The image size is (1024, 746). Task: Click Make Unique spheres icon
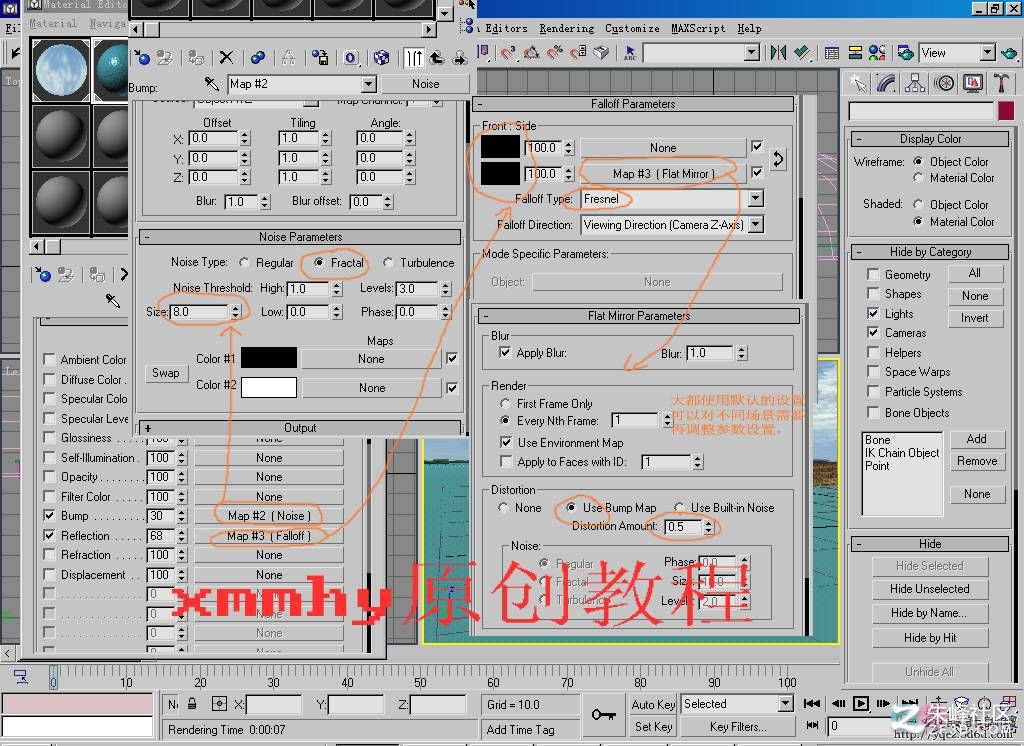[x=258, y=57]
